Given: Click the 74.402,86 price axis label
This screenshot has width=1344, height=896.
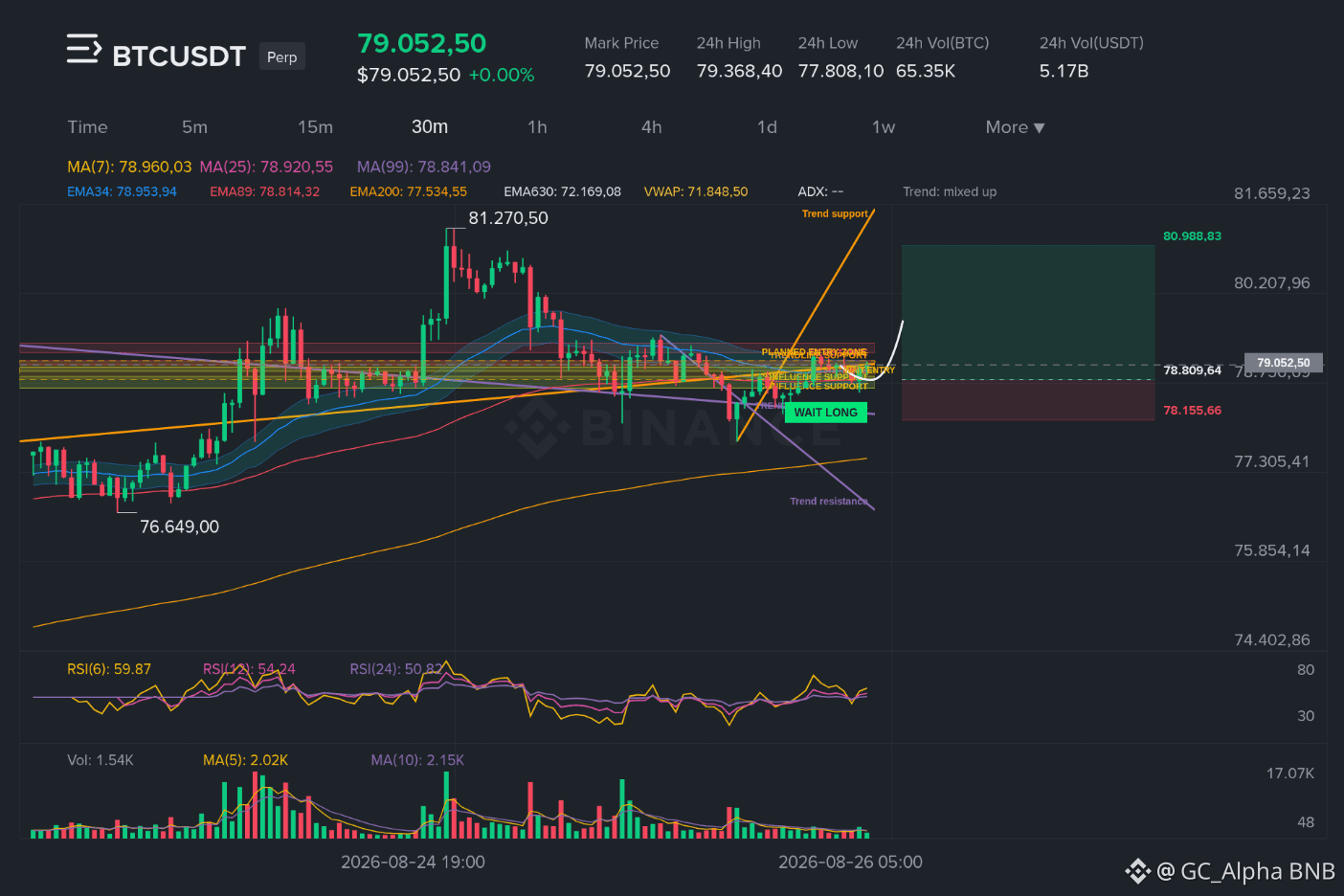Looking at the screenshot, I should [1272, 640].
